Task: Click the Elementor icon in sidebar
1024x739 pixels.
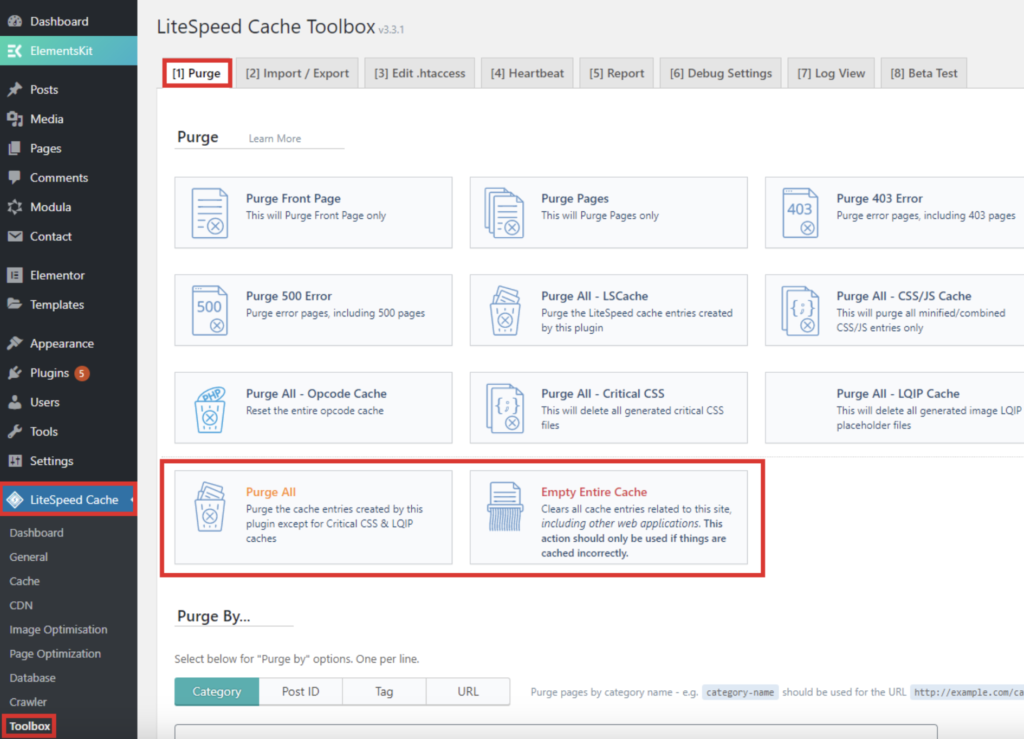Action: click(14, 275)
